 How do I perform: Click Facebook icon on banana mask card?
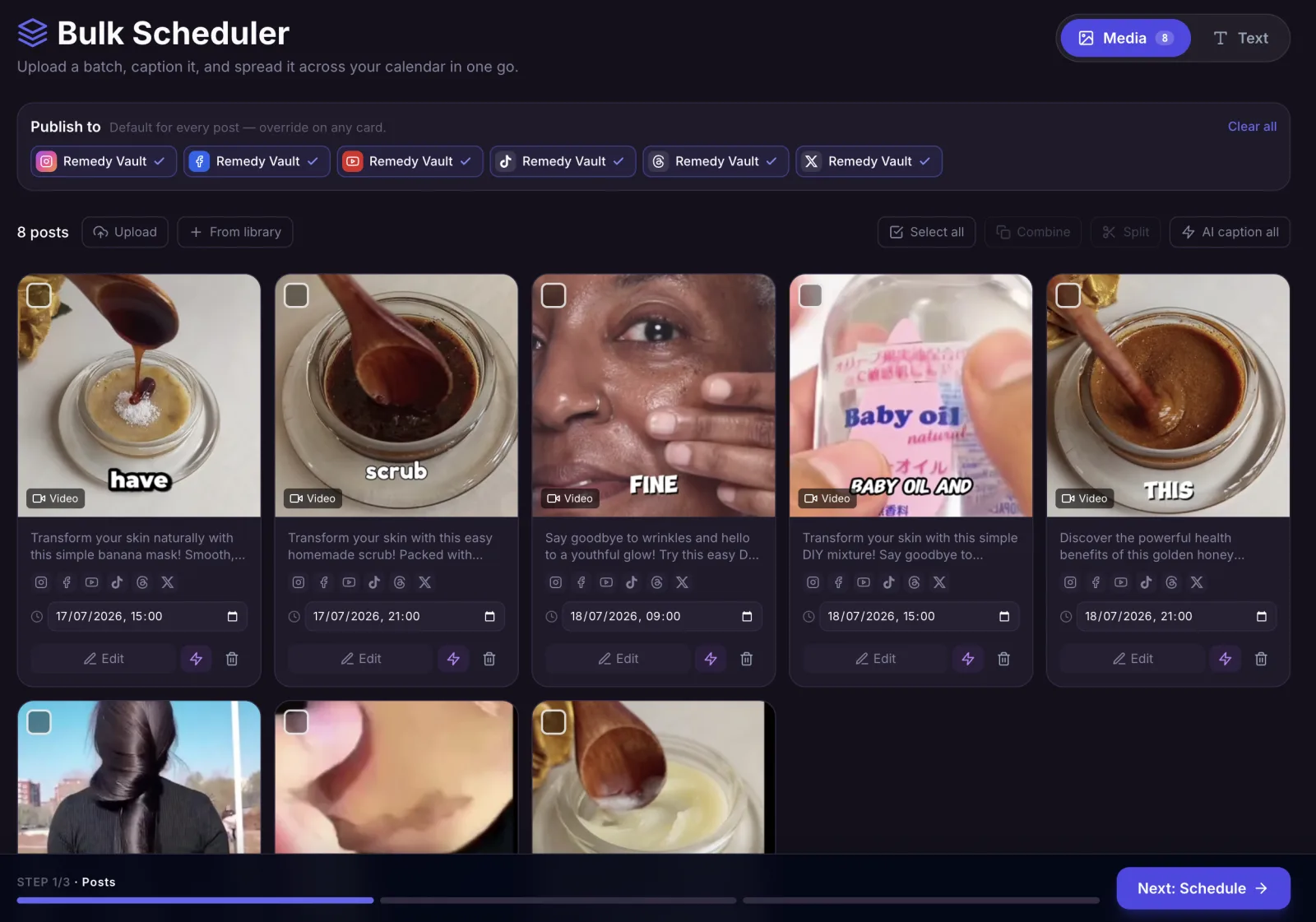pos(67,582)
